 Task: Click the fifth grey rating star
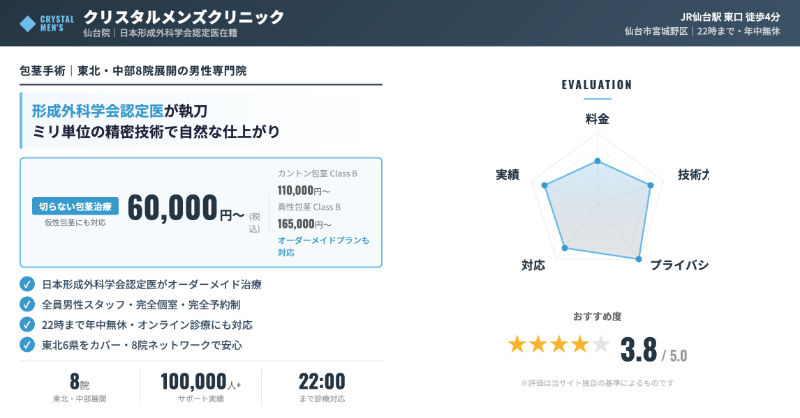pyautogui.click(x=600, y=345)
